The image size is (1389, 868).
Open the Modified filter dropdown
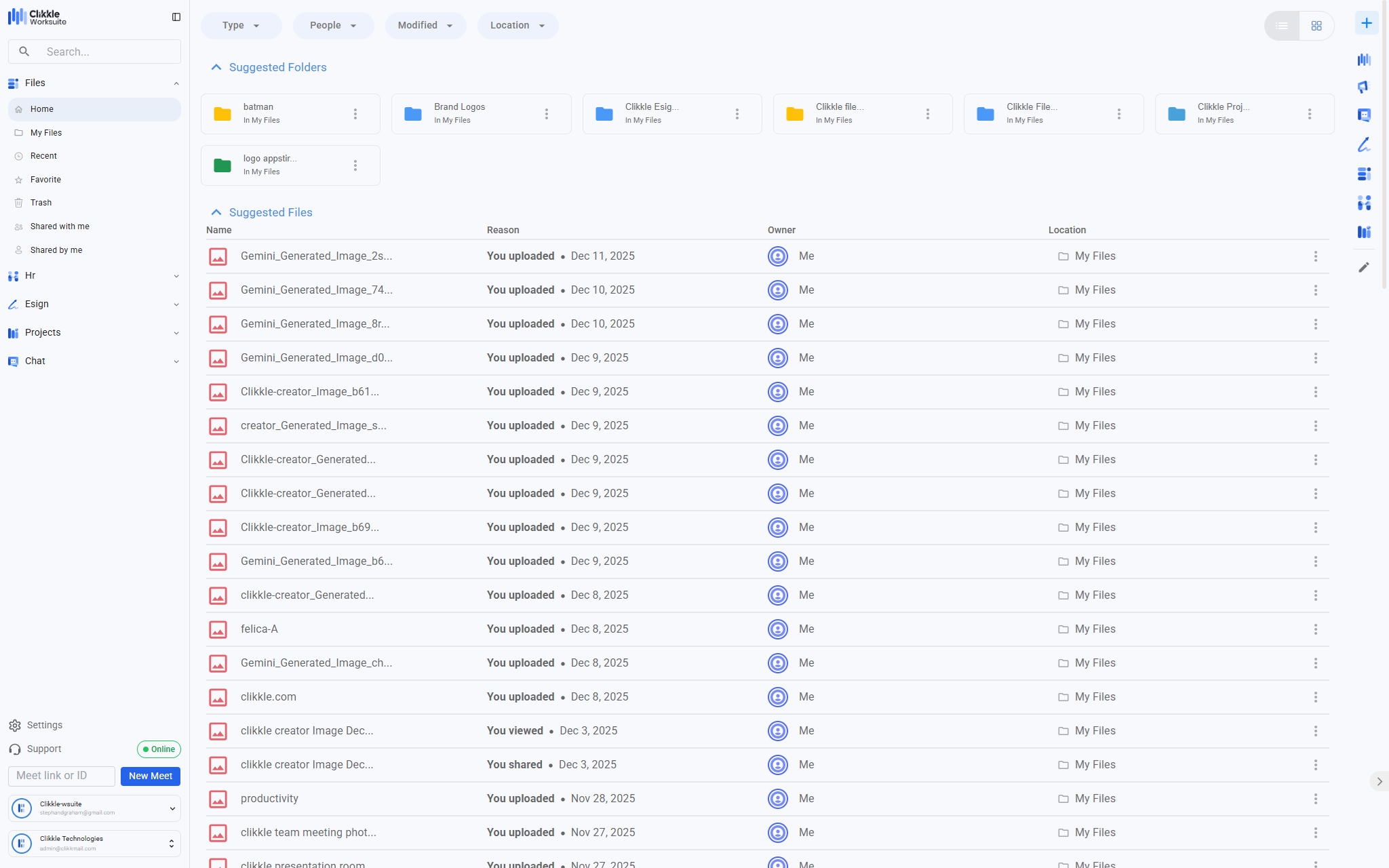point(425,26)
